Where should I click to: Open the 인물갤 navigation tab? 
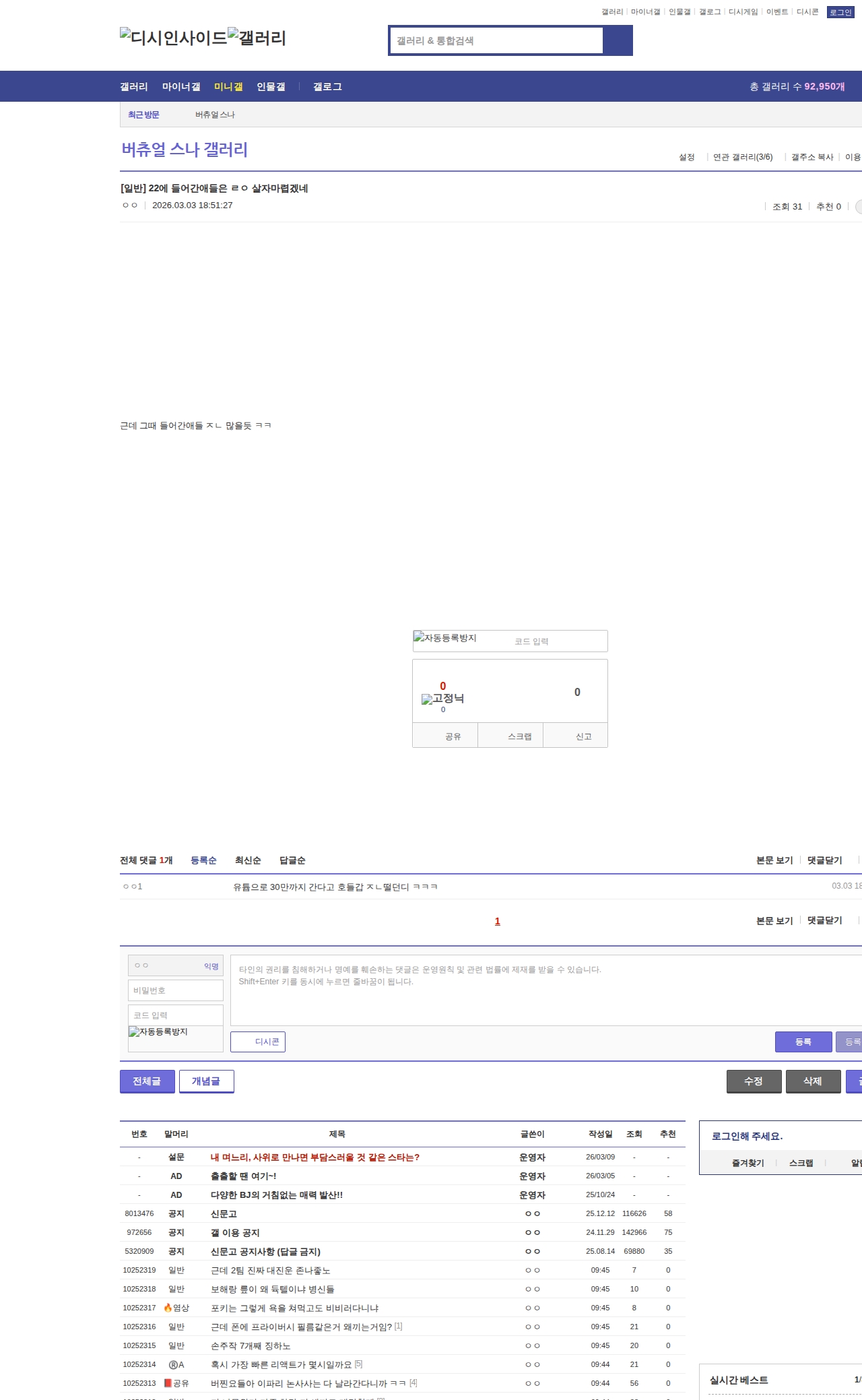[271, 86]
